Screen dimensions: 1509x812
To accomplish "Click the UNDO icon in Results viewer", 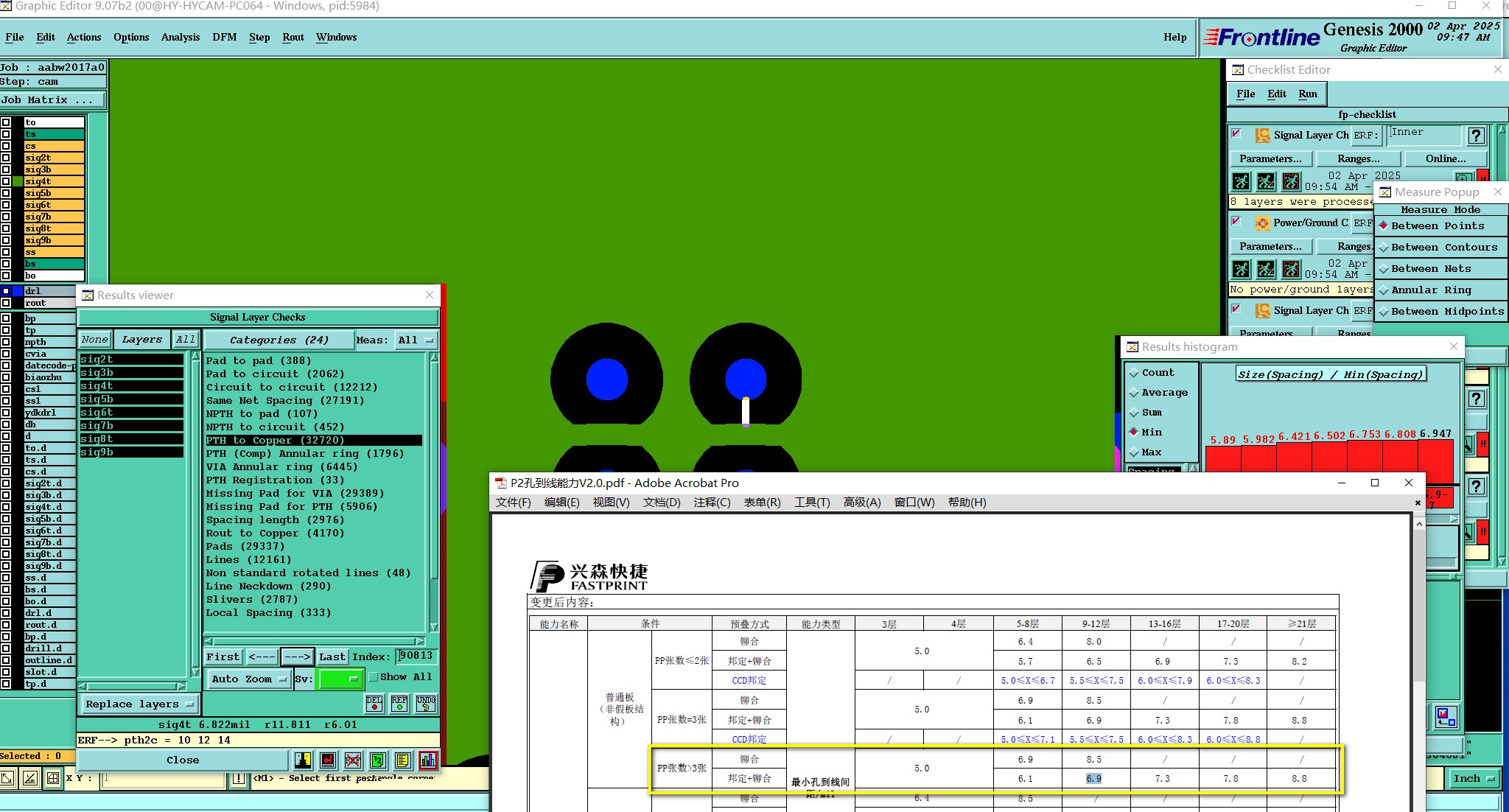I will (425, 703).
